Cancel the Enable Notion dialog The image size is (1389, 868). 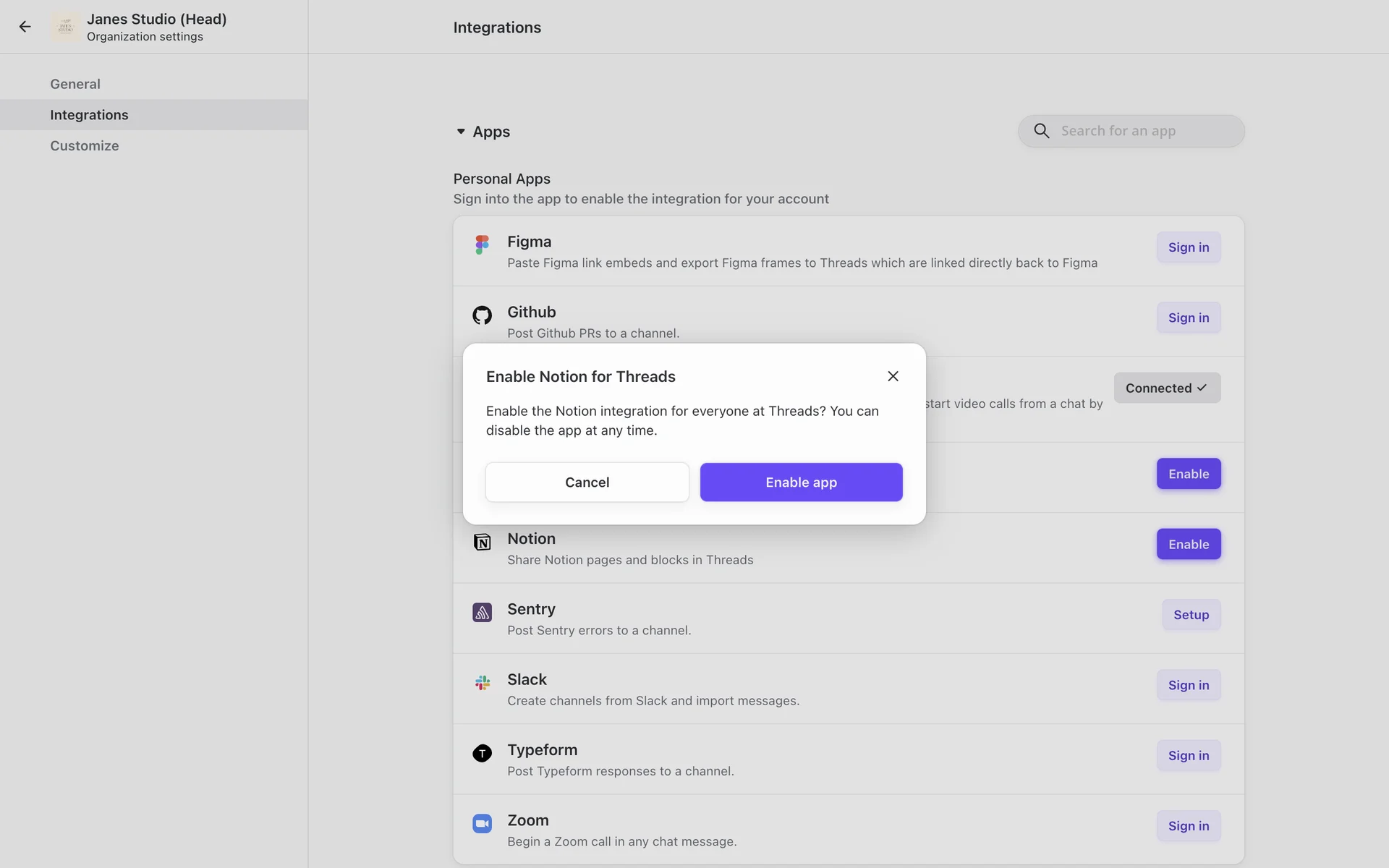click(587, 482)
